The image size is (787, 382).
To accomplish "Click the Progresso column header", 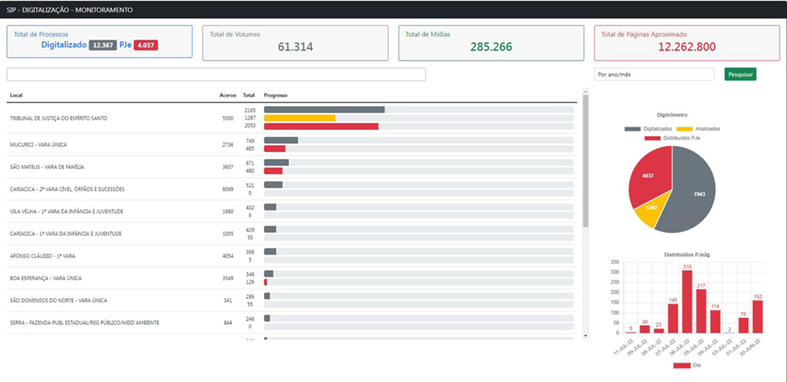I will click(276, 95).
